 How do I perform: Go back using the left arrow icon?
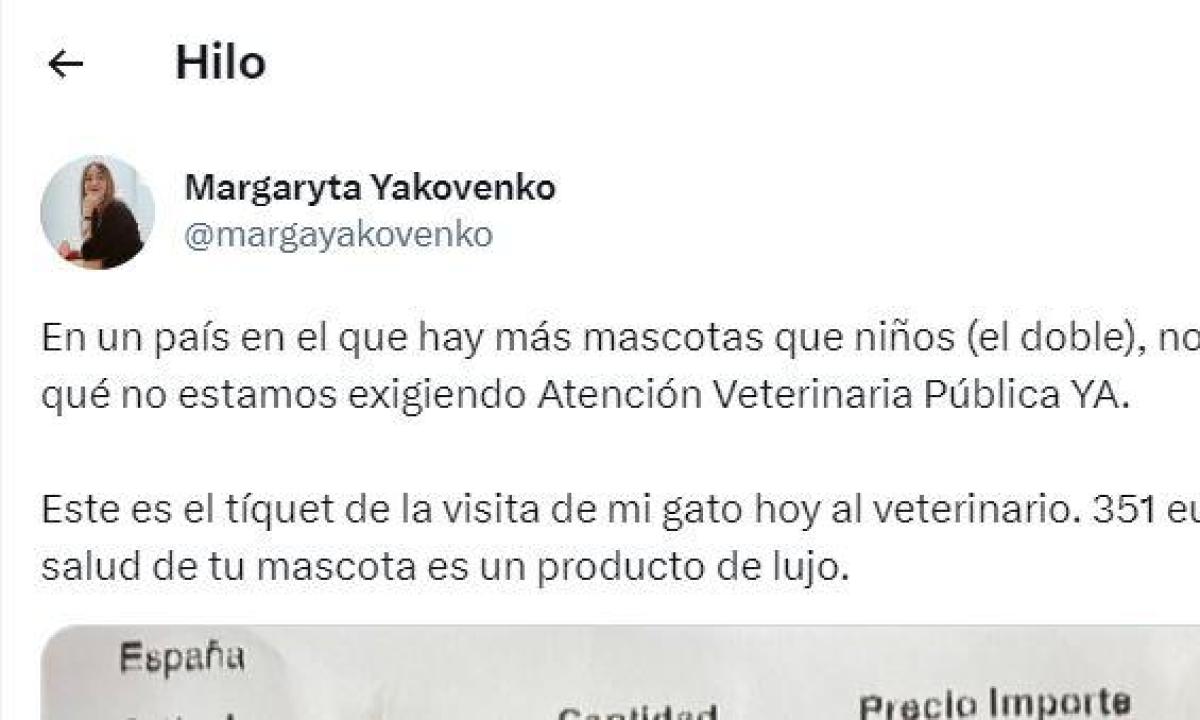(x=65, y=64)
